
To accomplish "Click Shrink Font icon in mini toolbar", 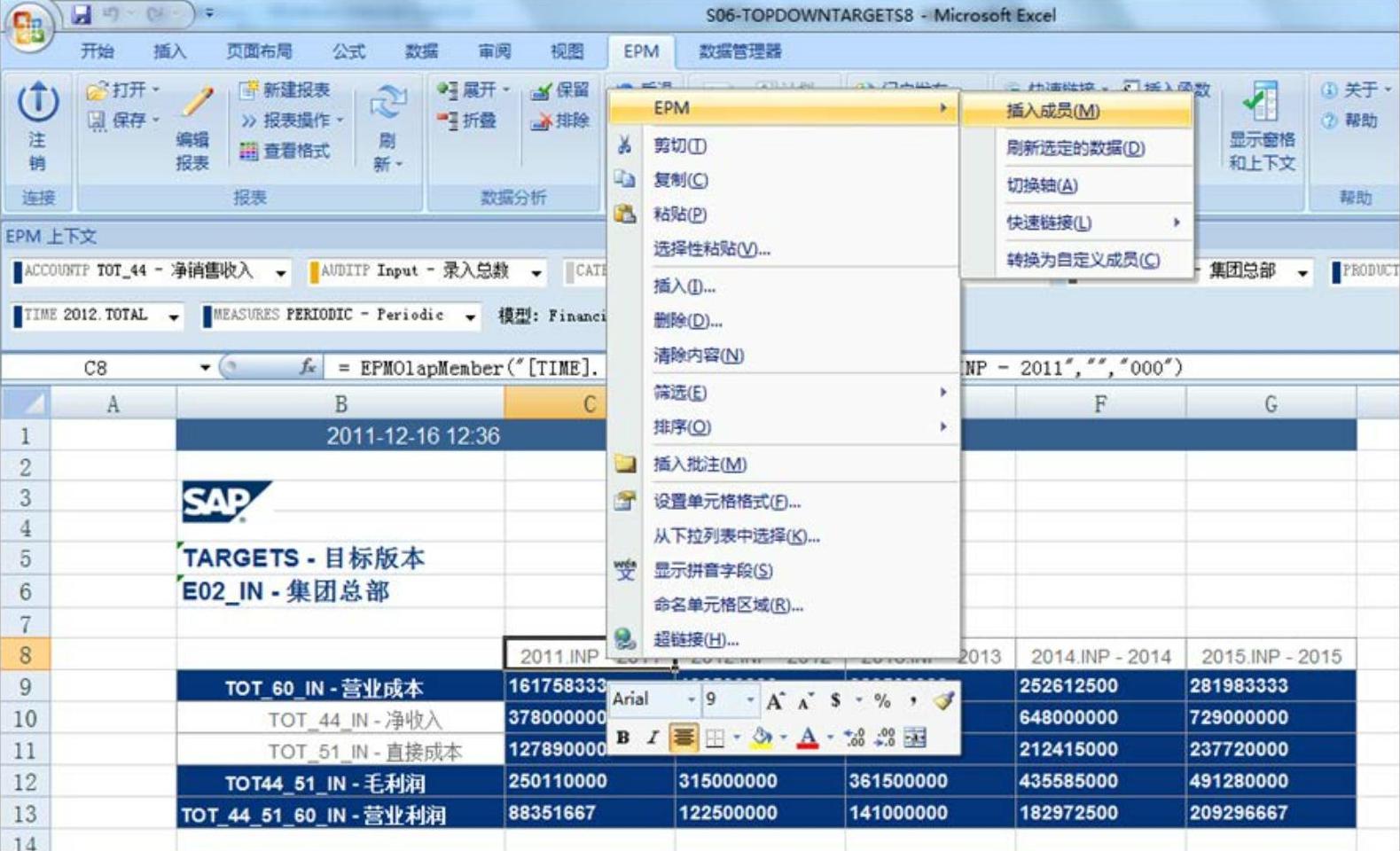I will [x=805, y=702].
